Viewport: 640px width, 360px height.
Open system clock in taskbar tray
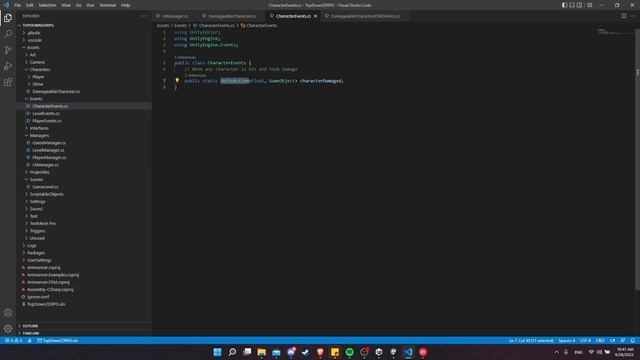tap(625, 352)
